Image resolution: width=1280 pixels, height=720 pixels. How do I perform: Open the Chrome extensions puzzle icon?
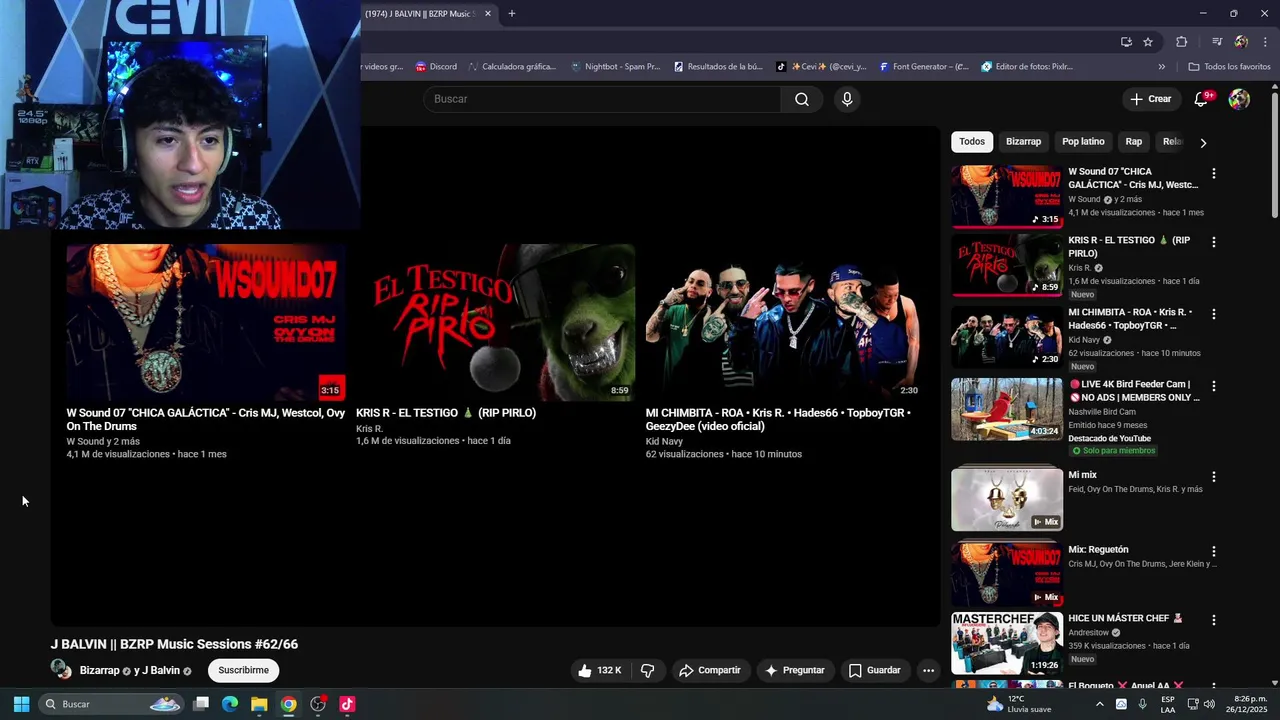click(1181, 42)
